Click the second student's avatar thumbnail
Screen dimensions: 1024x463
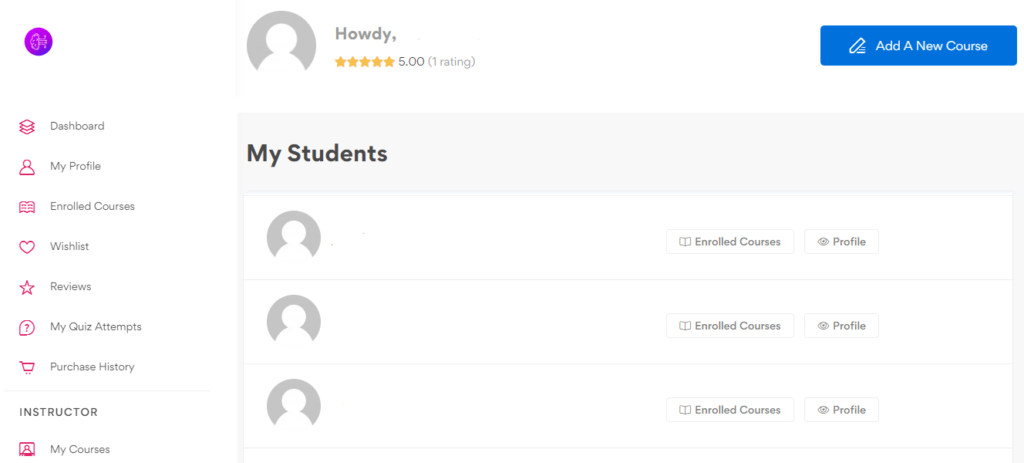[x=294, y=319]
